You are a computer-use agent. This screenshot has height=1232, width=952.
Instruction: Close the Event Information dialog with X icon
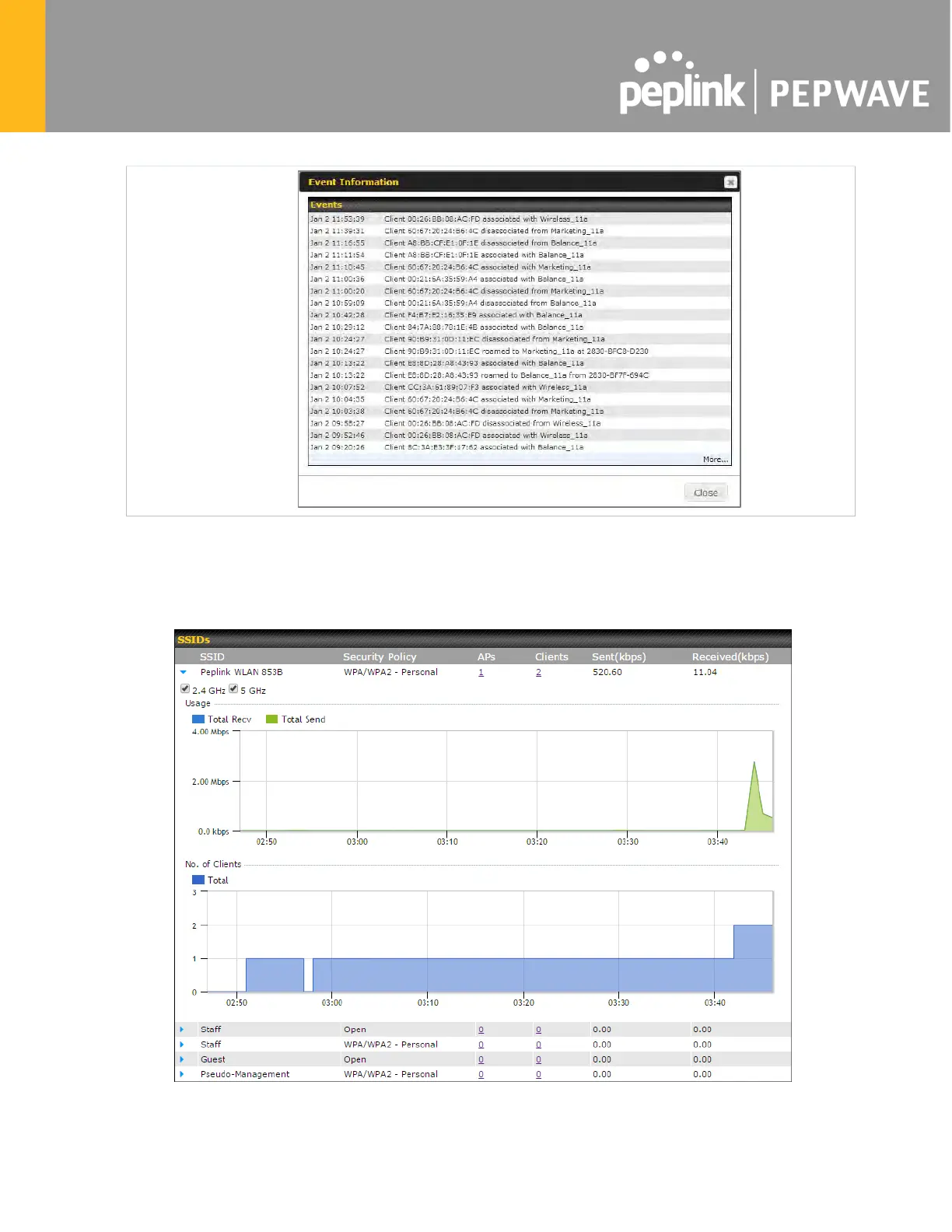pos(730,182)
